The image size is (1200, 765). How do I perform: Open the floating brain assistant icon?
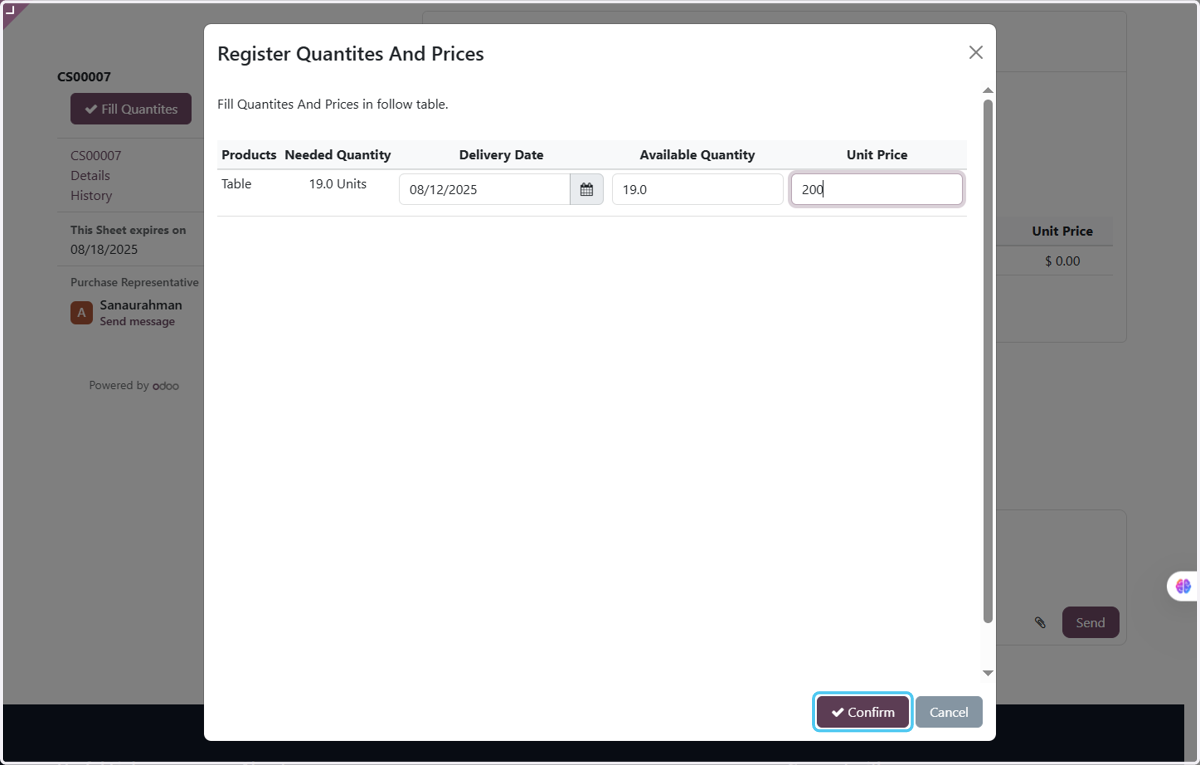1183,586
